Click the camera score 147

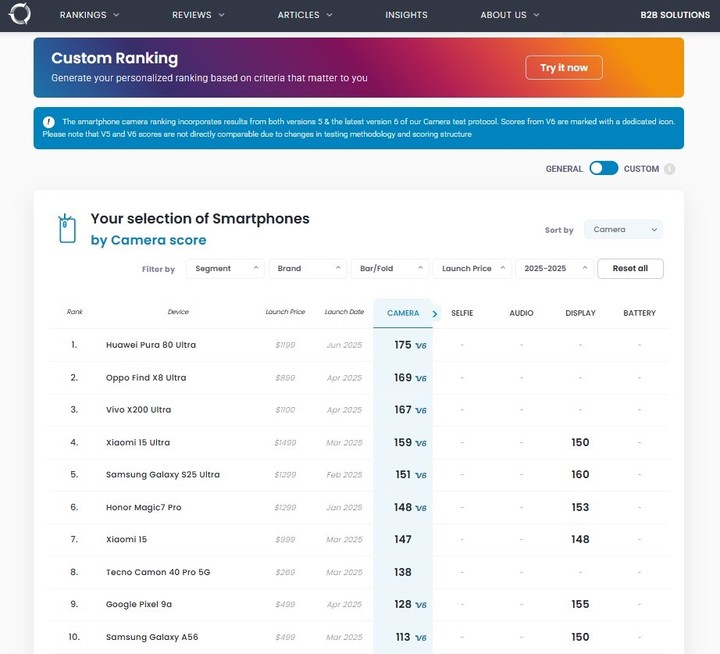[403, 540]
